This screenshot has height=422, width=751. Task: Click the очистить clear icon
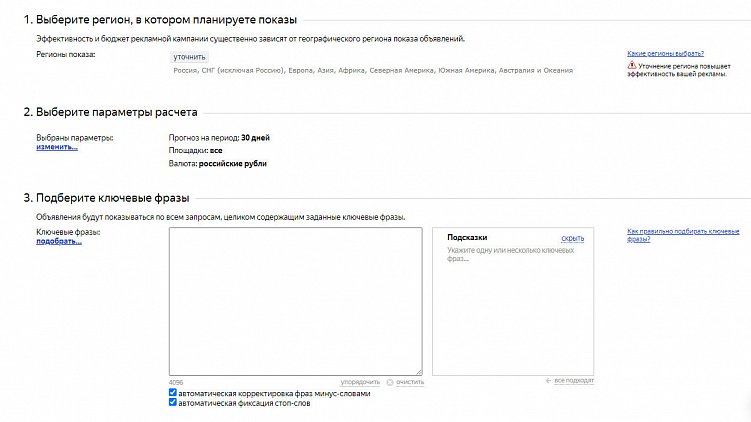[390, 382]
